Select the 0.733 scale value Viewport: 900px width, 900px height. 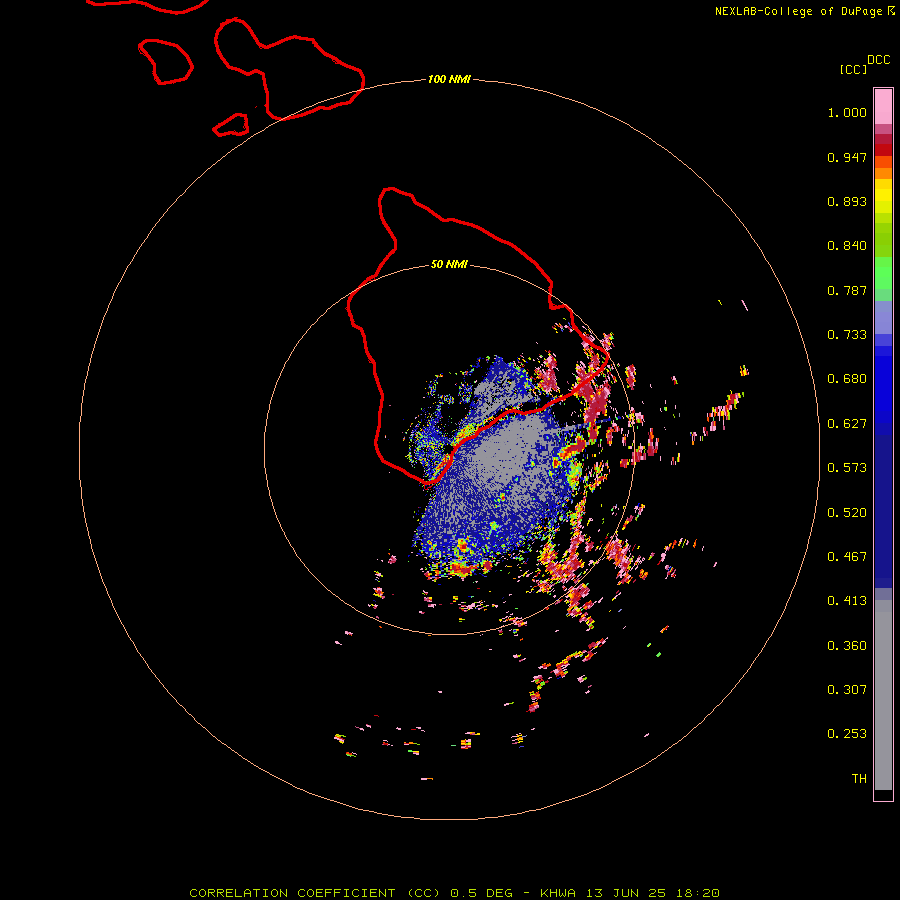click(847, 335)
